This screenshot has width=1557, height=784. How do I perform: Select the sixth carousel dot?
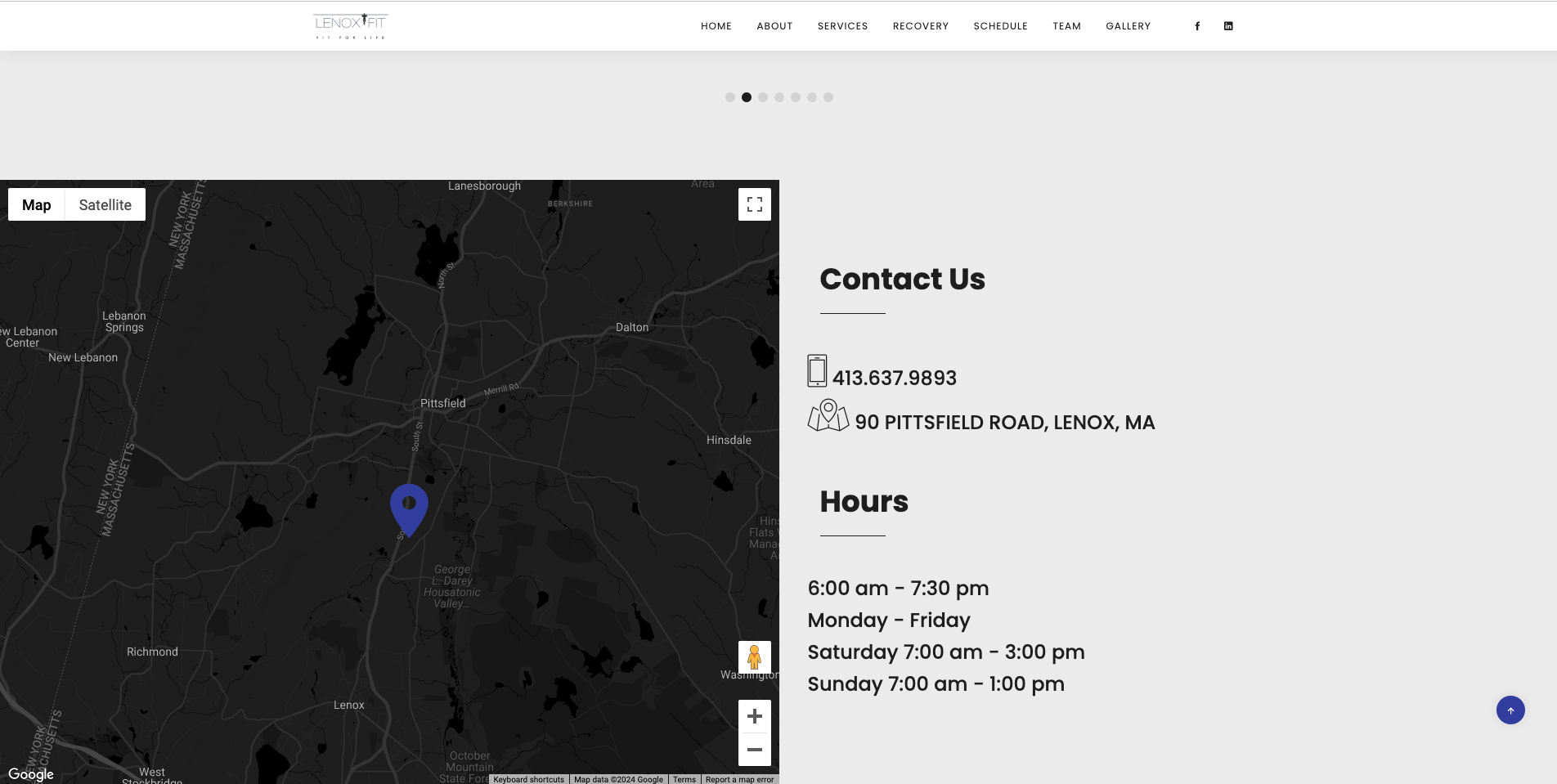812,97
